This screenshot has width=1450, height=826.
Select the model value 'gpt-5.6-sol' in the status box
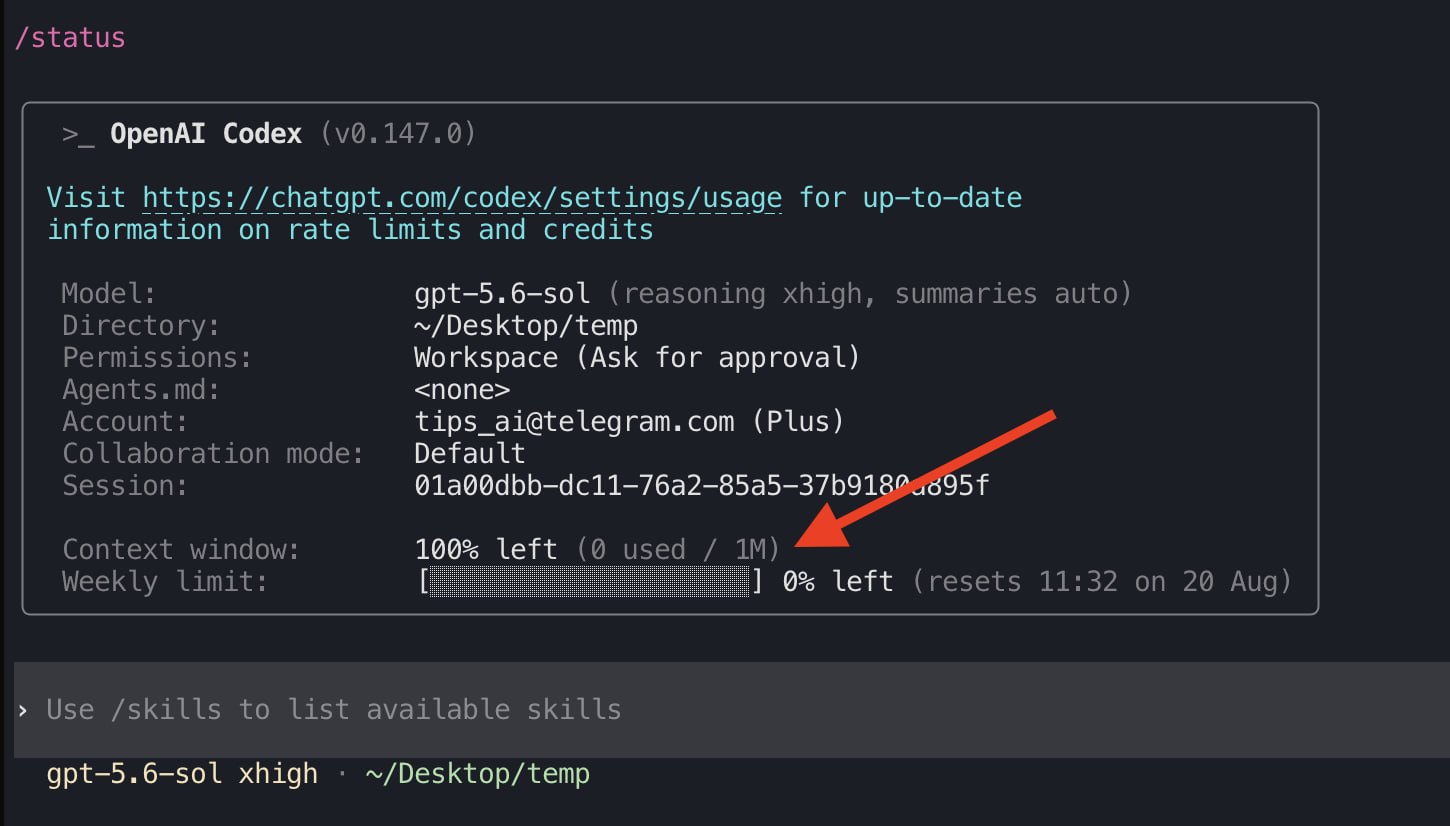(502, 294)
